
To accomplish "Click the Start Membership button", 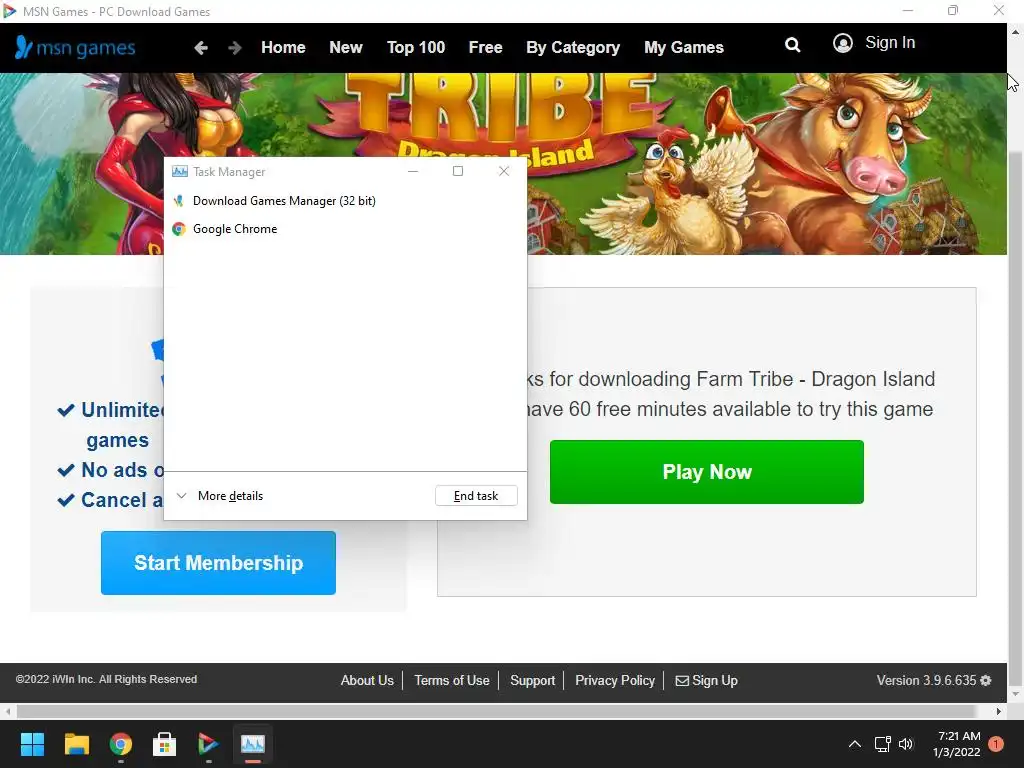I will [218, 563].
